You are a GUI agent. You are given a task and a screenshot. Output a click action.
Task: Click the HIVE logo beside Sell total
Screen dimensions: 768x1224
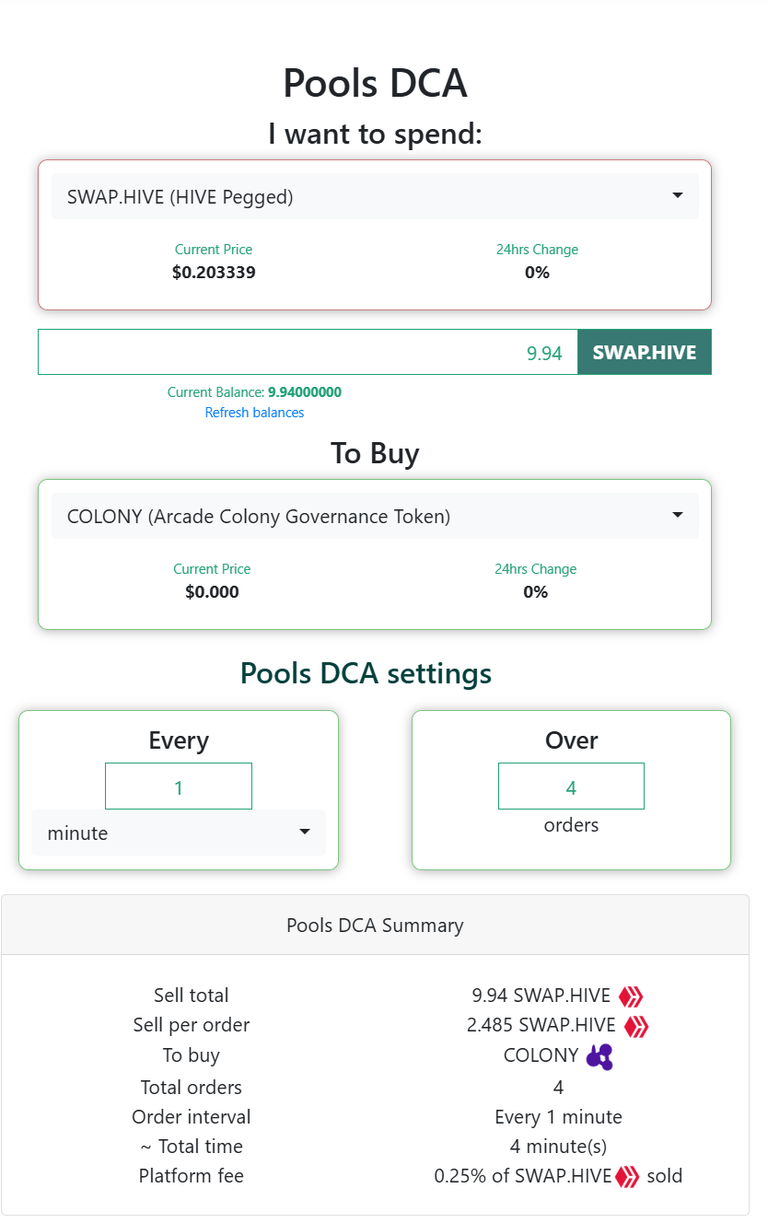click(x=631, y=996)
